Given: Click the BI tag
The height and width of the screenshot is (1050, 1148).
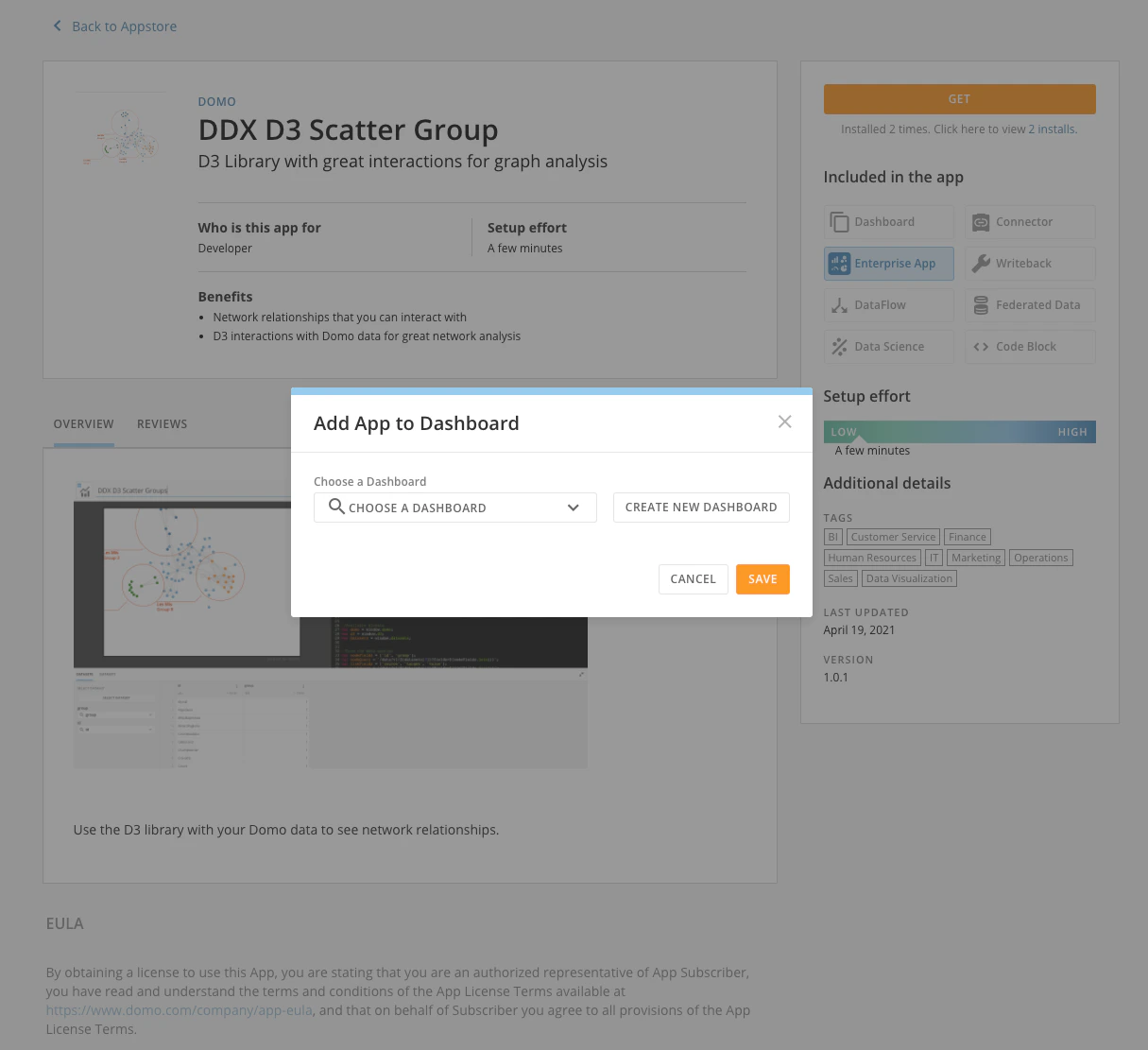Looking at the screenshot, I should click(832, 537).
